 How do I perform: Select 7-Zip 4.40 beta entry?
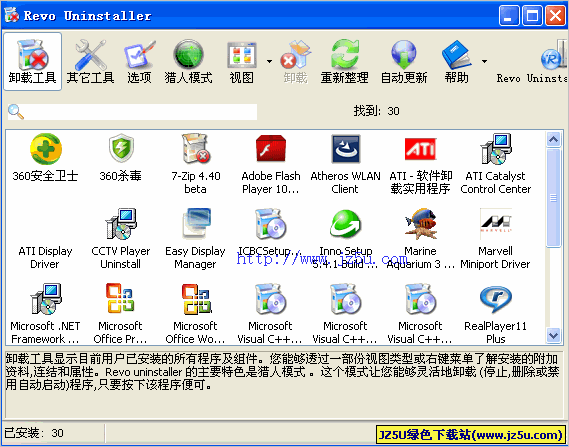196,164
